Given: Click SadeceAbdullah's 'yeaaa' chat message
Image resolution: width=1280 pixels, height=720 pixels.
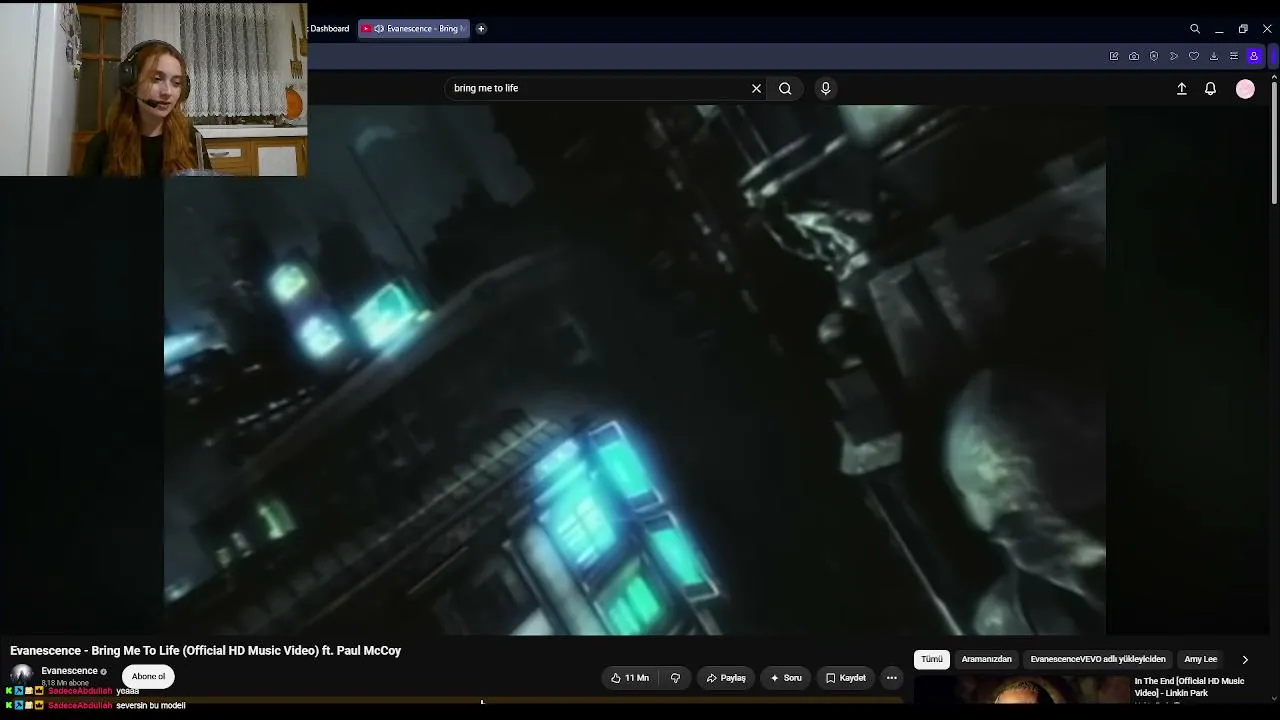Looking at the screenshot, I should click(x=128, y=691).
